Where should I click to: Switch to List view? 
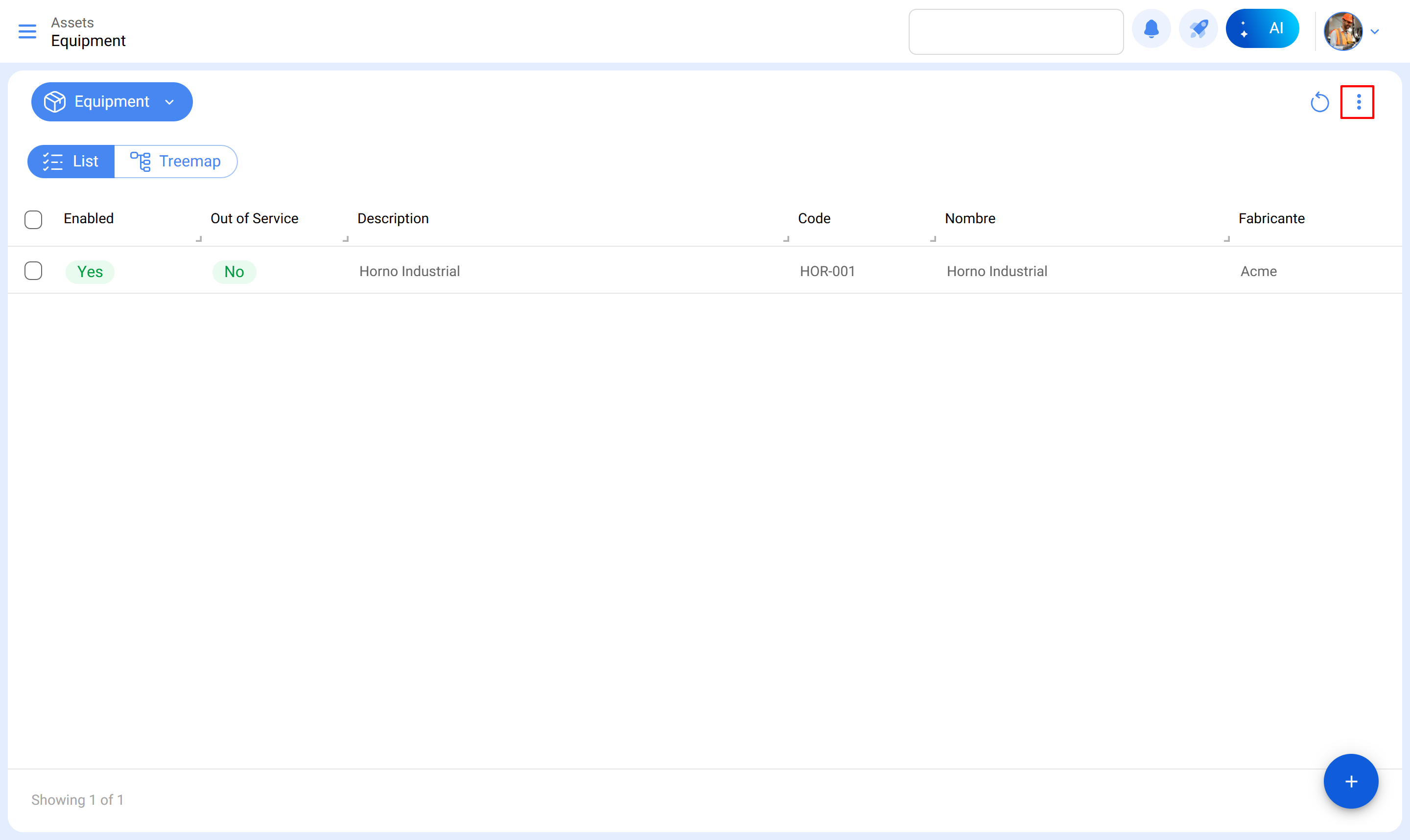71,162
